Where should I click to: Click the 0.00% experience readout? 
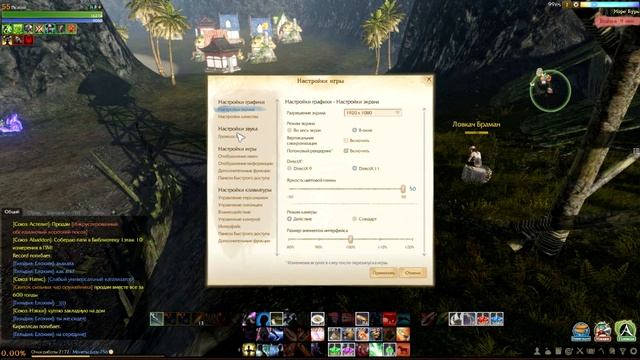tap(13, 353)
